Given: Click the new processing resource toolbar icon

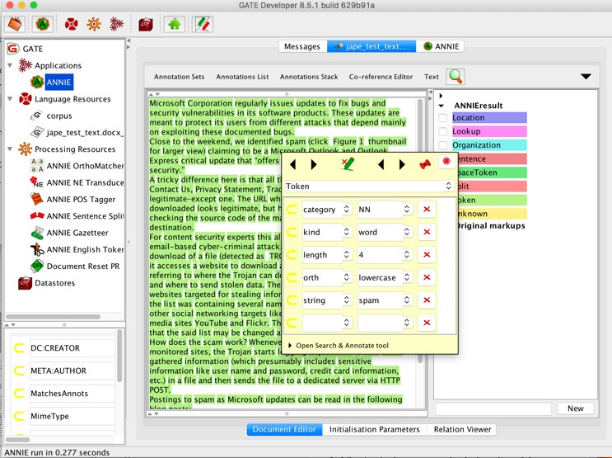Looking at the screenshot, I should click(x=94, y=24).
